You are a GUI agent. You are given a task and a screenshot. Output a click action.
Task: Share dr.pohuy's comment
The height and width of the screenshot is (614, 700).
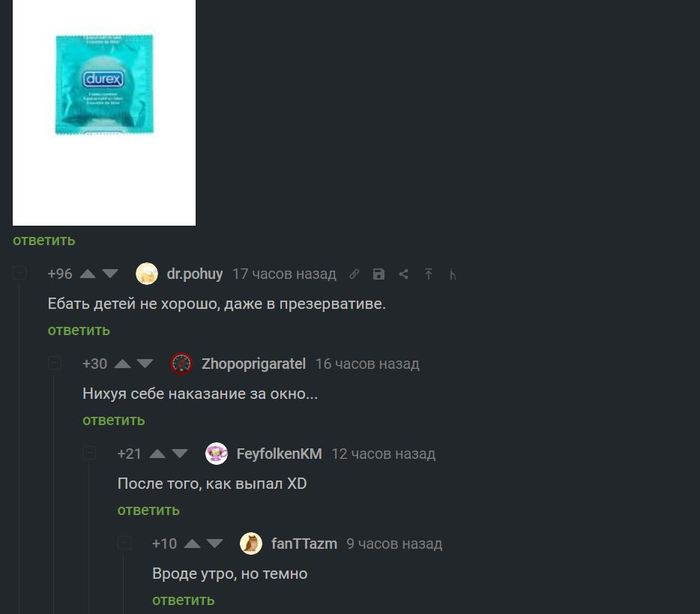tap(404, 274)
